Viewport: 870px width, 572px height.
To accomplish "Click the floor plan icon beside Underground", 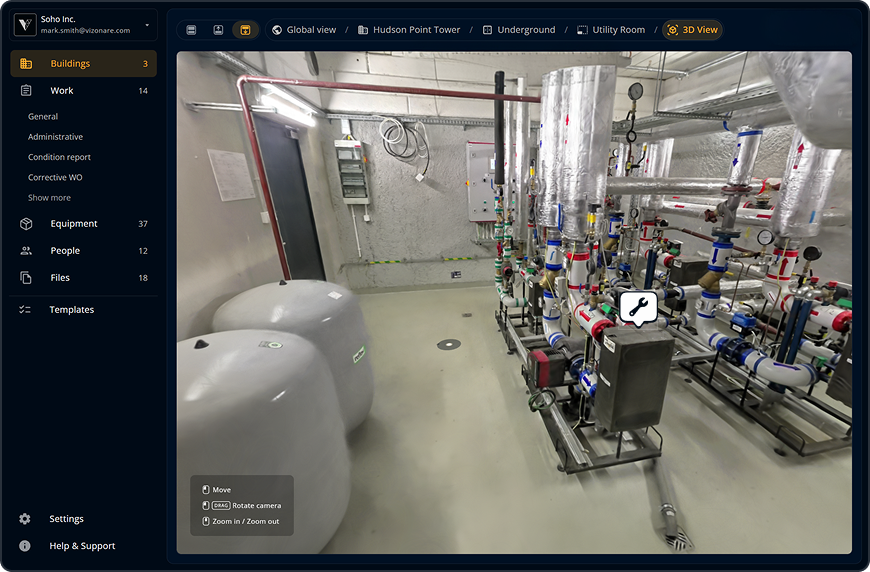I will pyautogui.click(x=487, y=30).
